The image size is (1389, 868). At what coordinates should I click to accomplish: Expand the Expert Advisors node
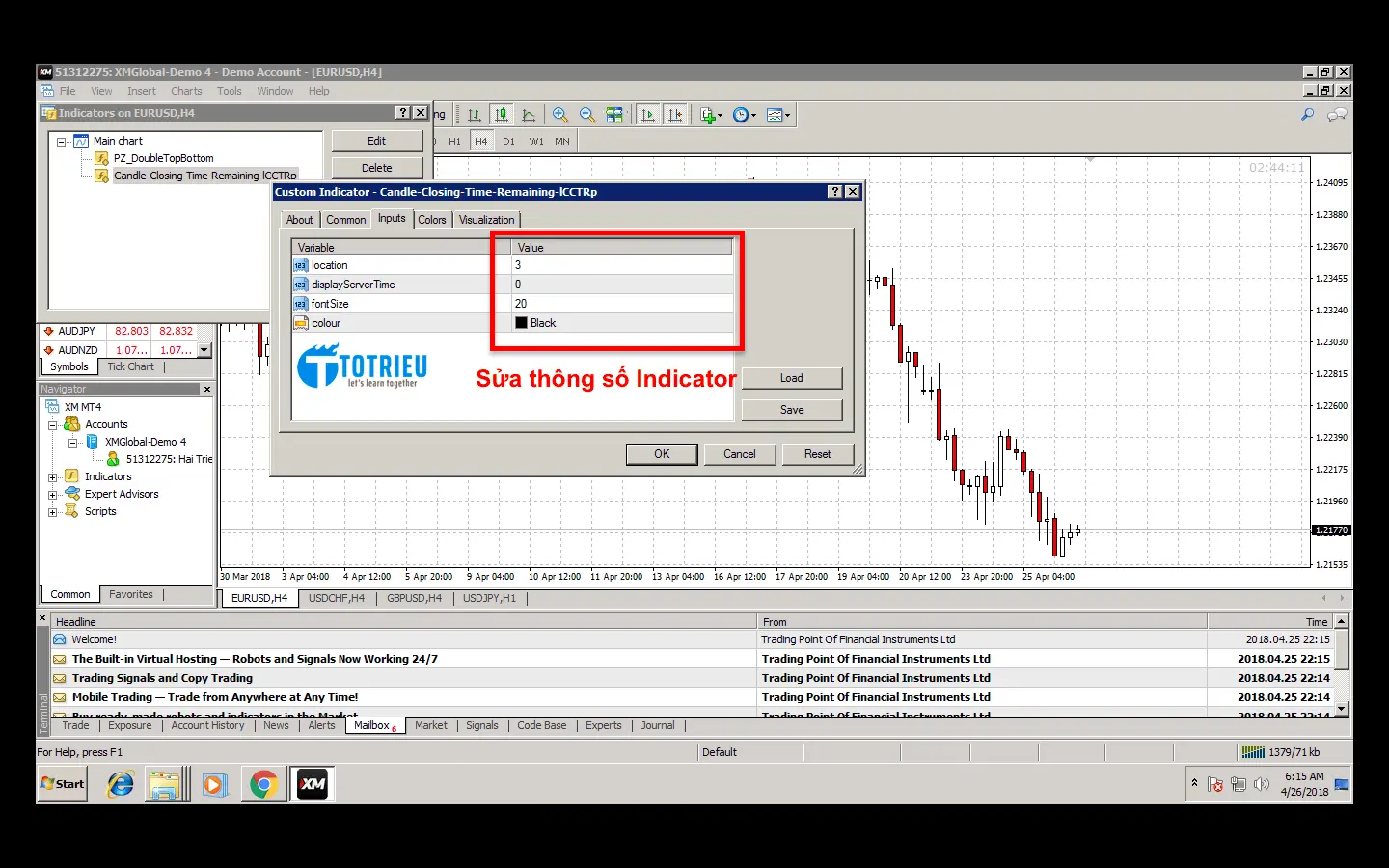[x=53, y=495]
